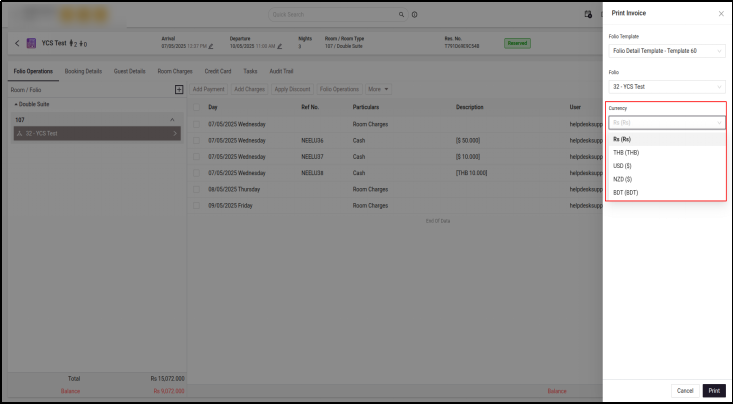This screenshot has width=733, height=404.
Task: Toggle the select-all checkbox in table header
Action: 196,107
